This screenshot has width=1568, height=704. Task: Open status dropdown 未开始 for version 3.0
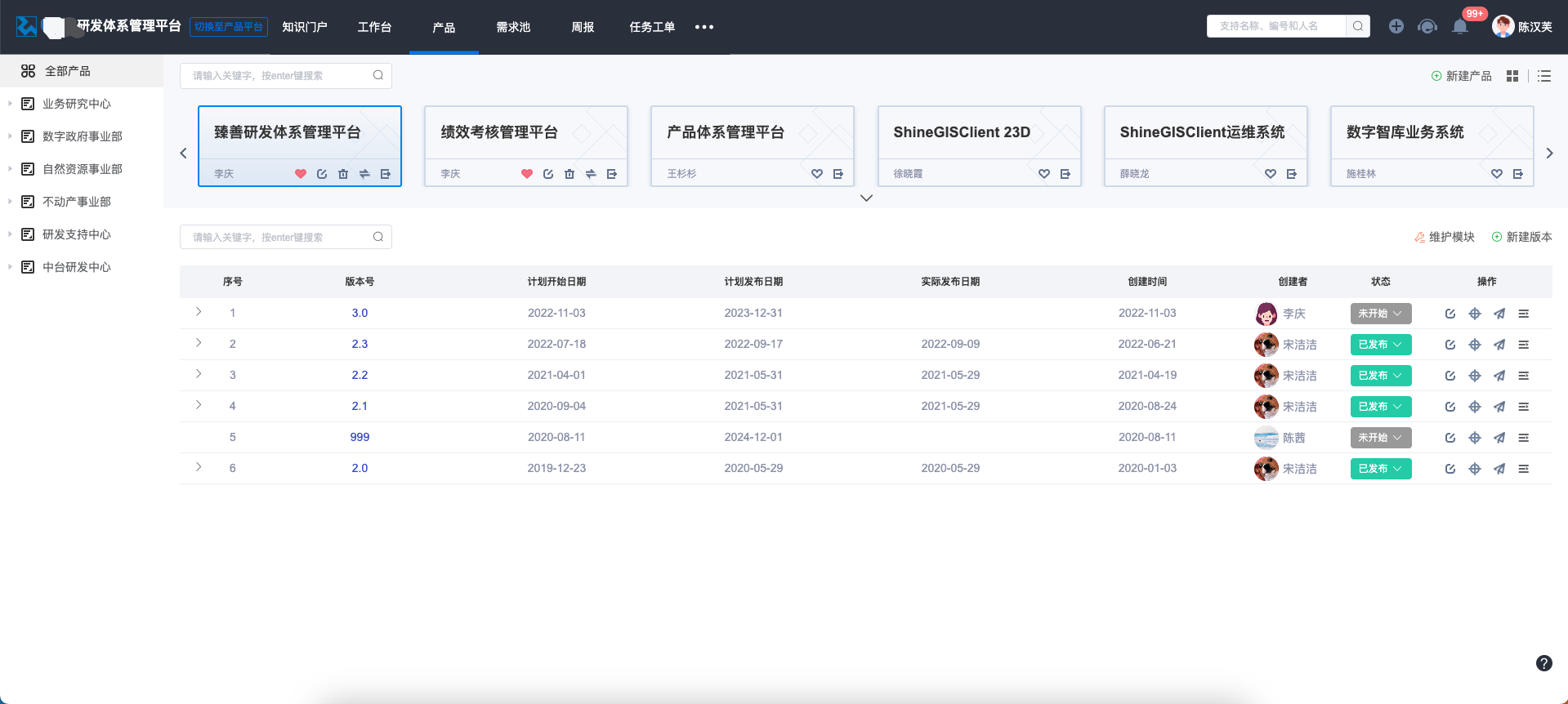1381,314
